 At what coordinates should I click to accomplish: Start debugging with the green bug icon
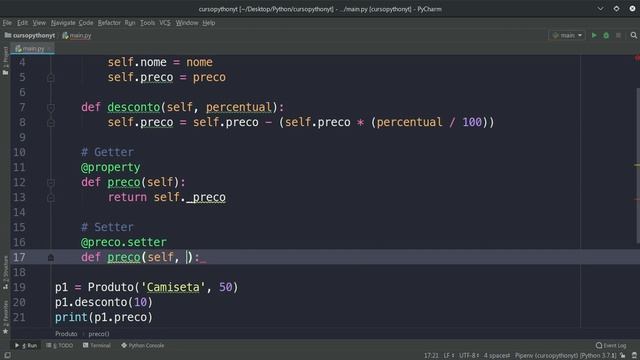click(x=606, y=36)
